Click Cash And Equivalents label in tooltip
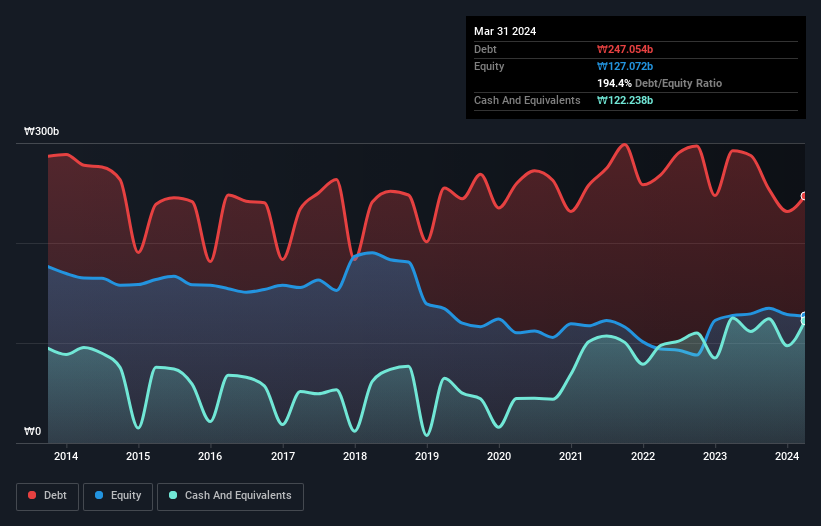 527,100
